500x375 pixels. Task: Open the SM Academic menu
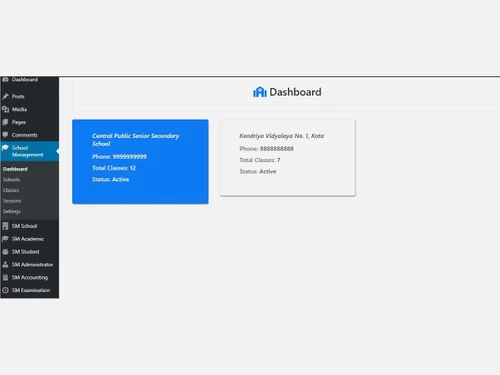(29, 239)
